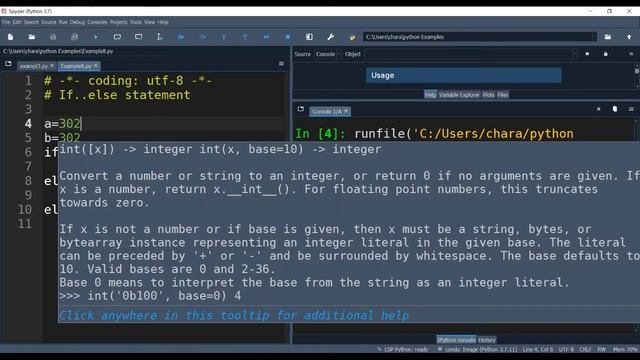Screen dimensions: 640x360
Task: Save all open files
Action: click(74, 37)
